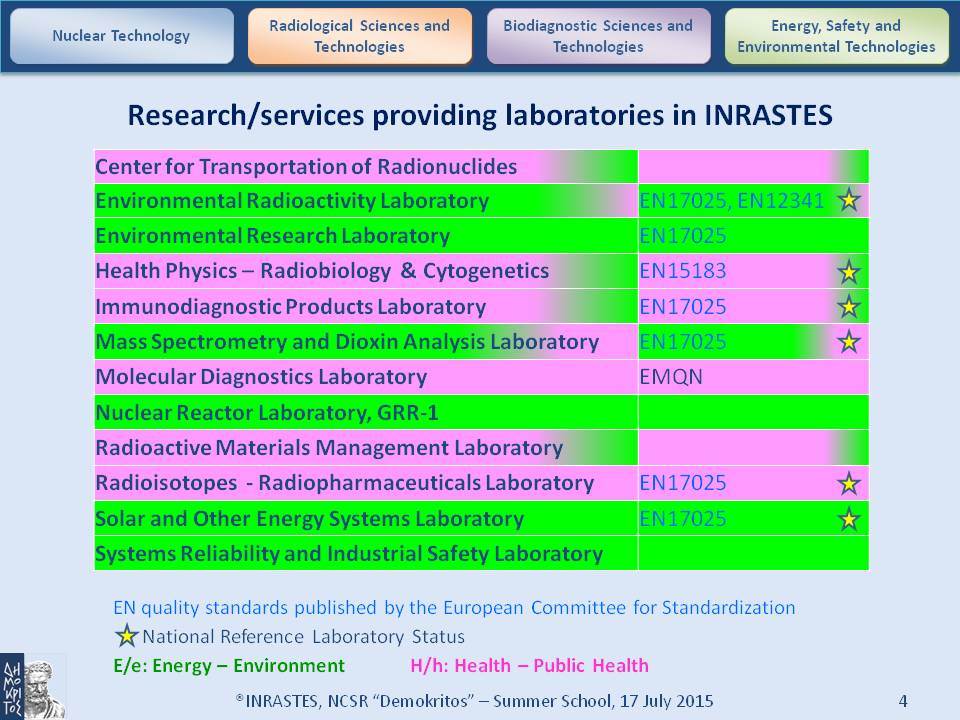Select 'National Reference Laboratory Status' legend text
Viewport: 960px width, 720px height.
pyautogui.click(x=303, y=637)
